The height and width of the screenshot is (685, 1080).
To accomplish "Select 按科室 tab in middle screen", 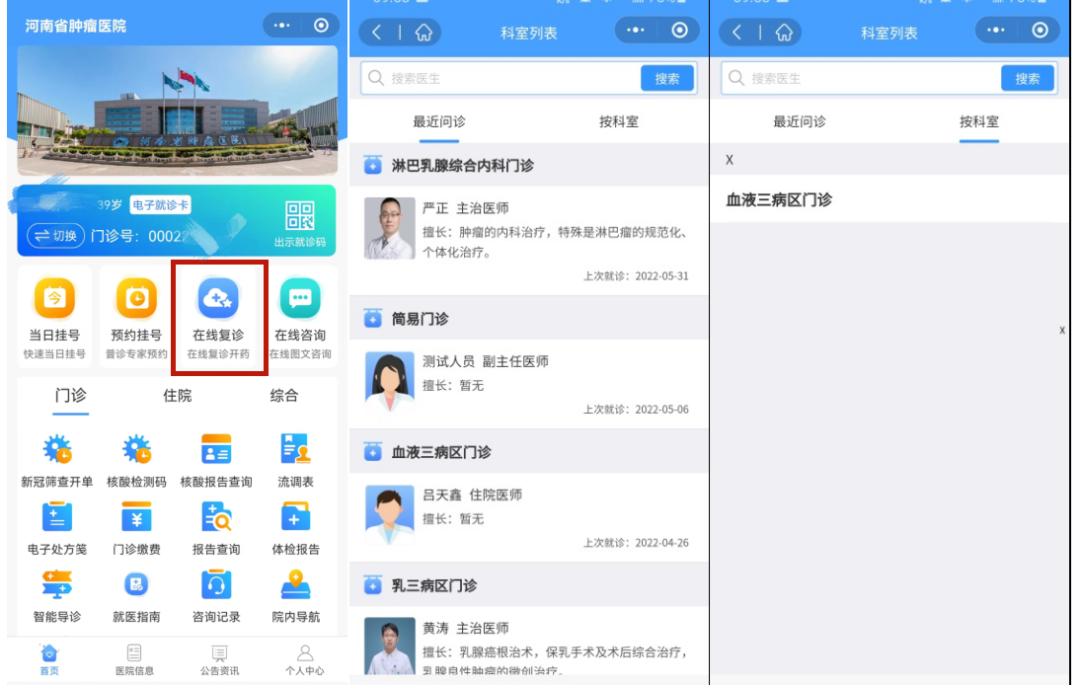I will [619, 123].
